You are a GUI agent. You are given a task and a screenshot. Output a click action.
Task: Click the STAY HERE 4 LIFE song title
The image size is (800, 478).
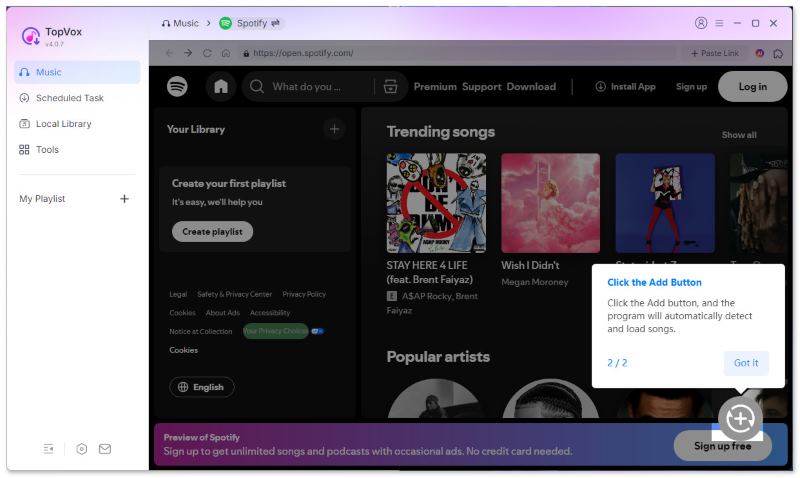tap(430, 272)
